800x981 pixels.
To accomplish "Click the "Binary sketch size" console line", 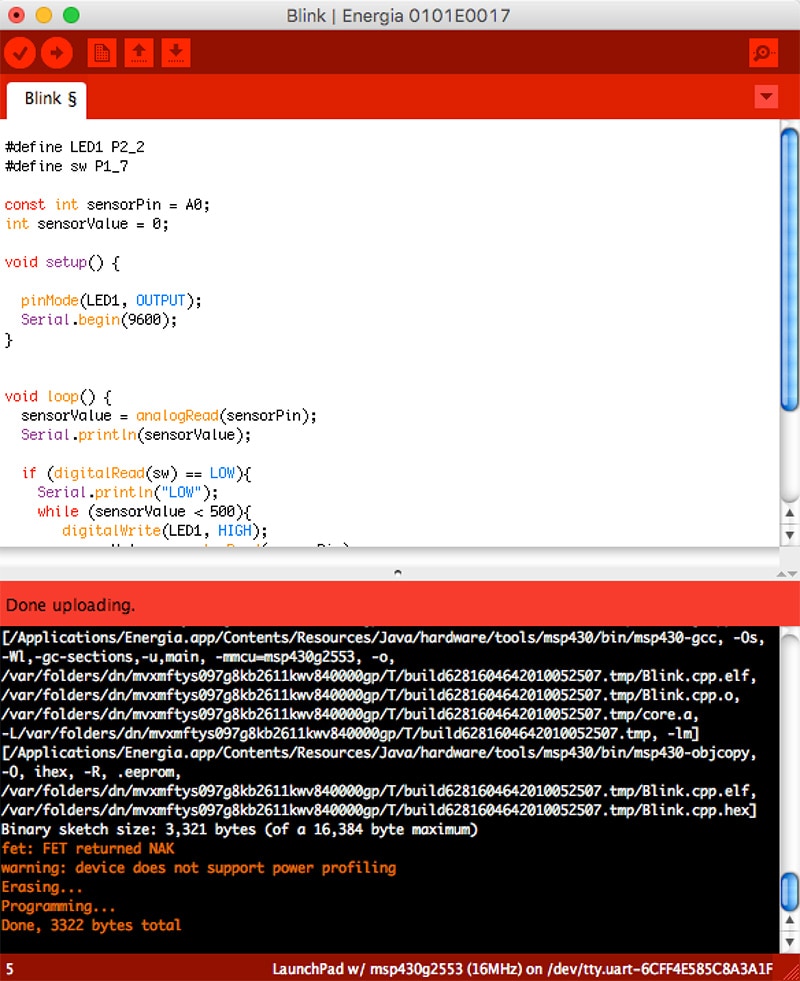I will [240, 829].
